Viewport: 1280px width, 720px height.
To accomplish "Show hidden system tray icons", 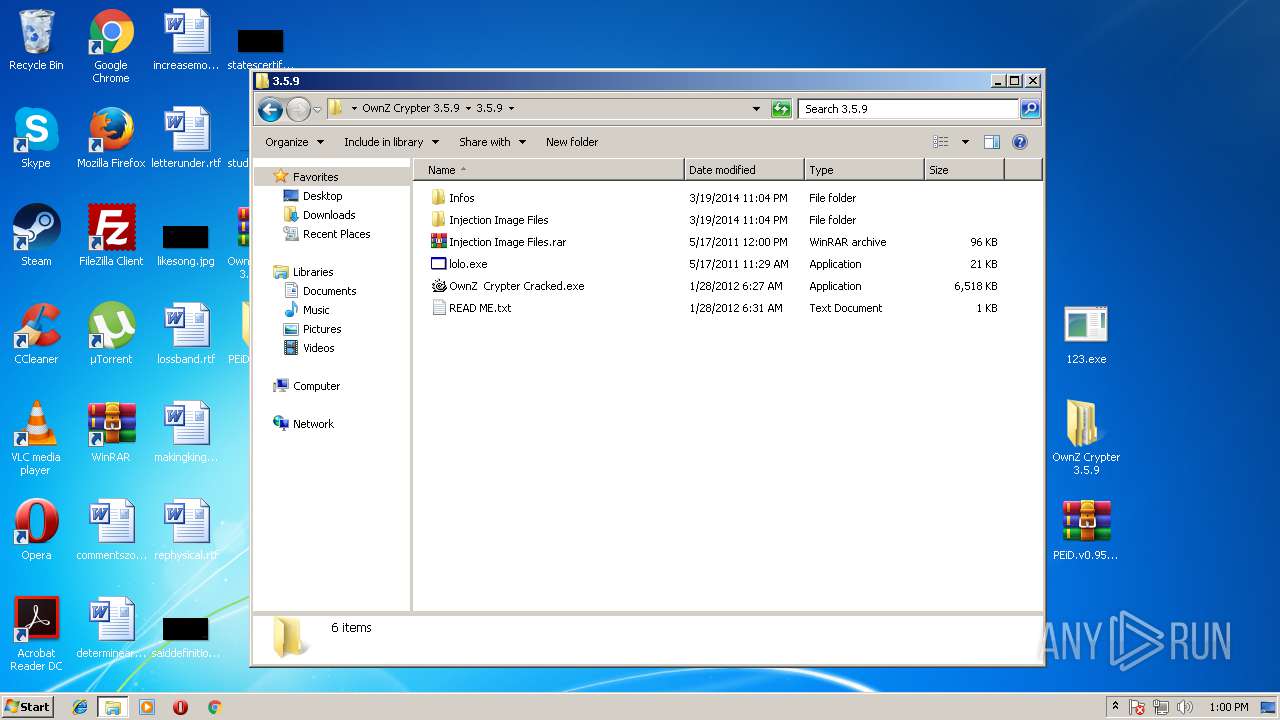I will coord(1114,707).
